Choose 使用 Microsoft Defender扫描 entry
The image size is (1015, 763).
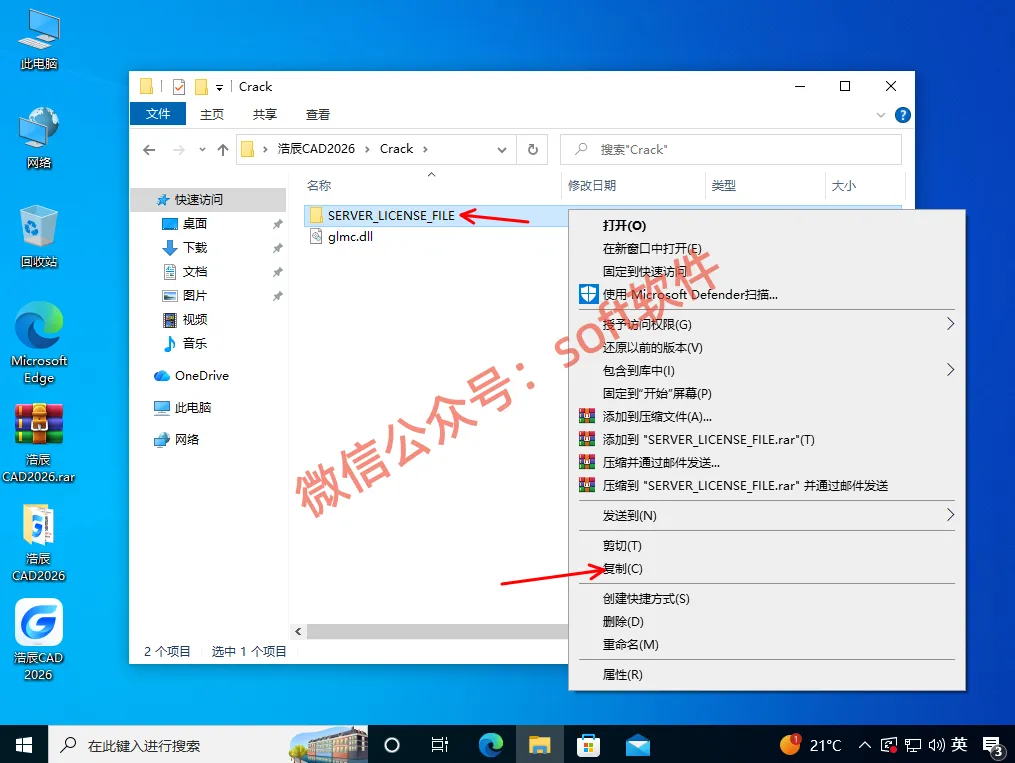(x=766, y=294)
